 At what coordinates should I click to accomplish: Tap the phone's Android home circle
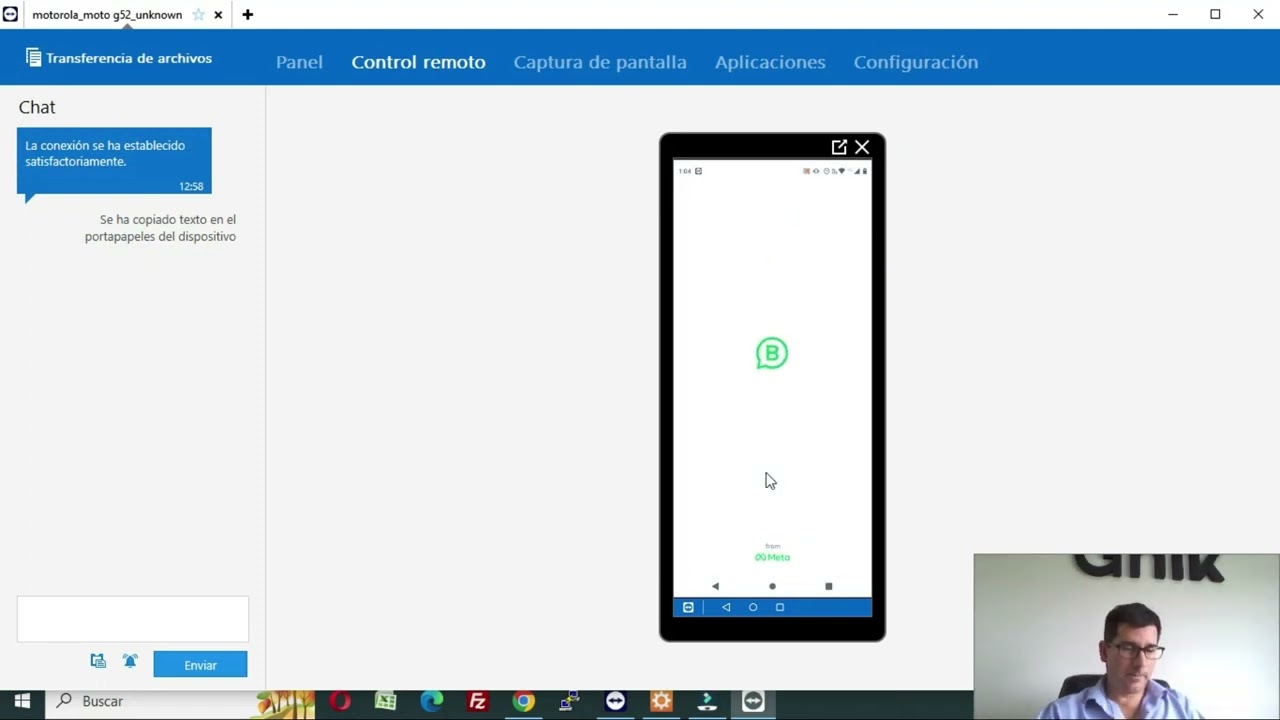pos(772,586)
